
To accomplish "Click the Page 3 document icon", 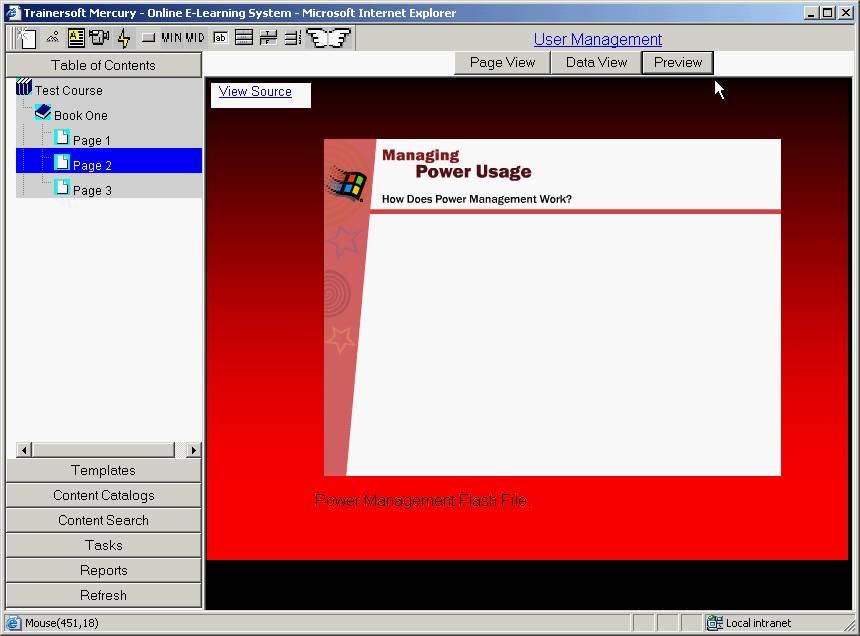I will [62, 188].
